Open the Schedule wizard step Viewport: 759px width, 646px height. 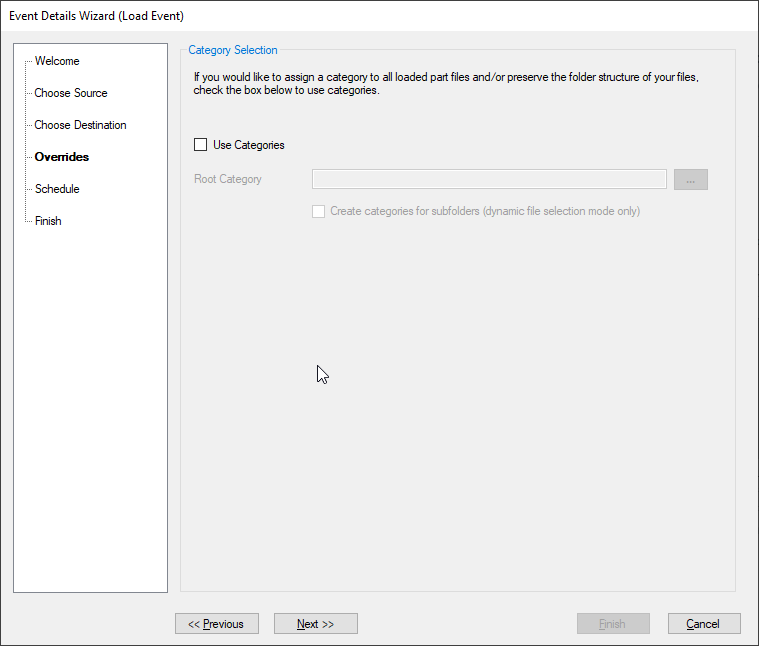(x=57, y=189)
